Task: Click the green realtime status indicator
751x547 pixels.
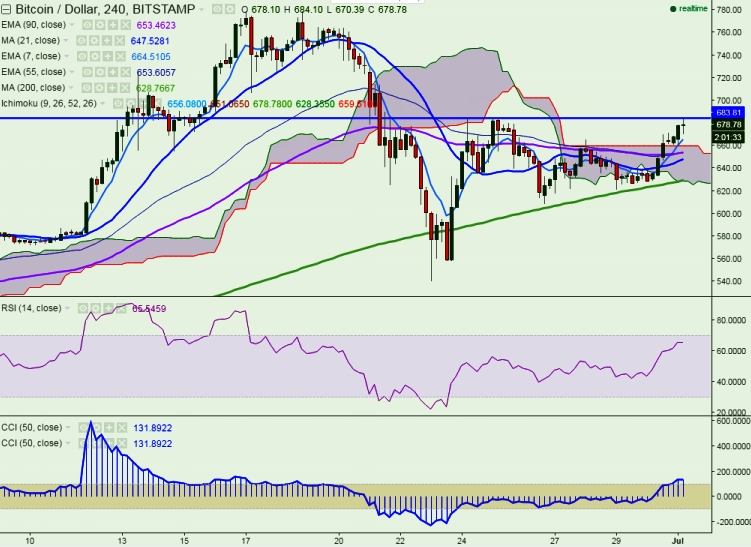Action: click(x=672, y=8)
